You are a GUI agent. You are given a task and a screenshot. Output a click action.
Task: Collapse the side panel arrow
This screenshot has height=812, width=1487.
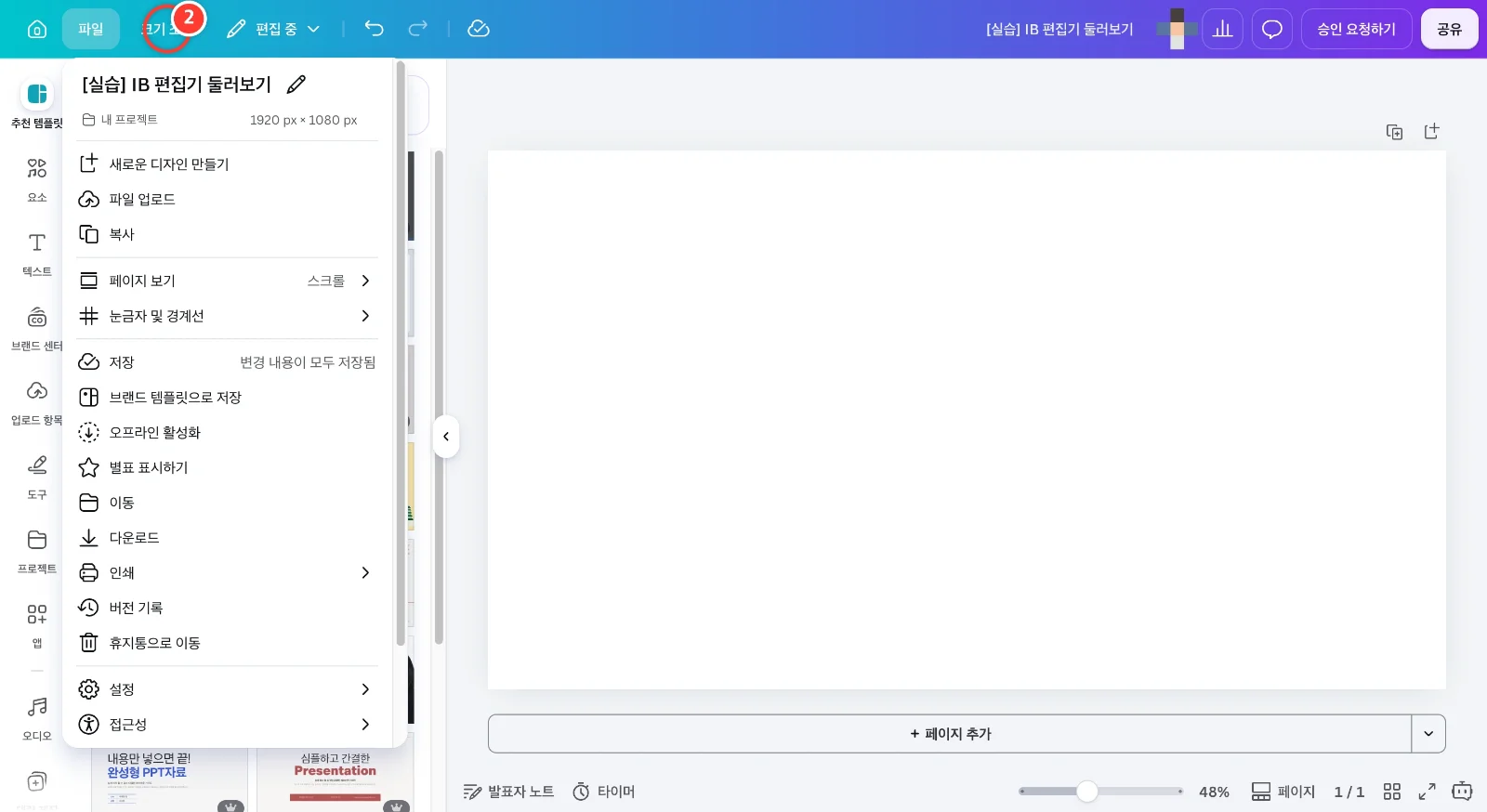[x=446, y=437]
